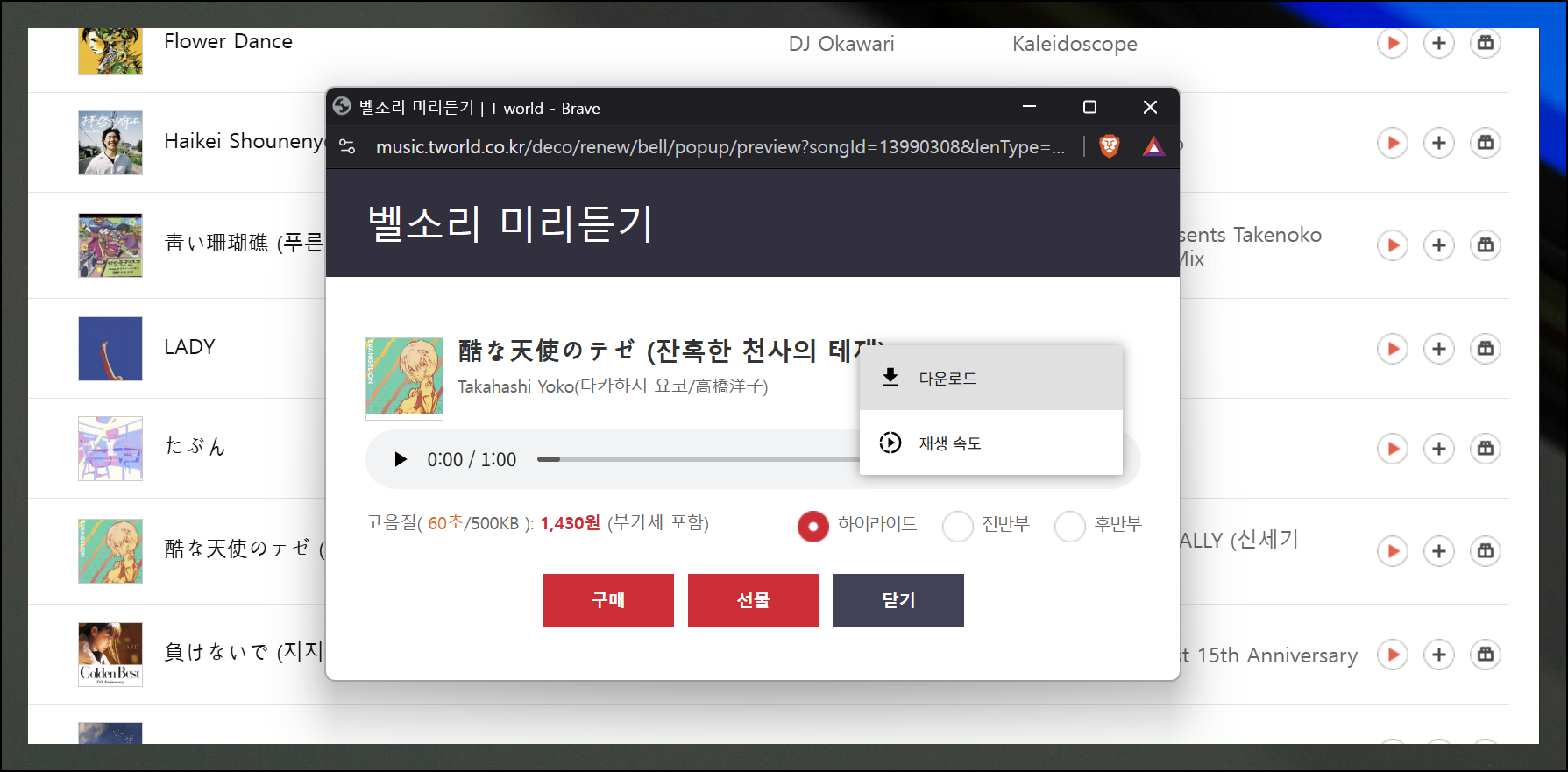The height and width of the screenshot is (772, 1568).
Task: Add たぶん with the plus icon
Action: pyautogui.click(x=1438, y=449)
